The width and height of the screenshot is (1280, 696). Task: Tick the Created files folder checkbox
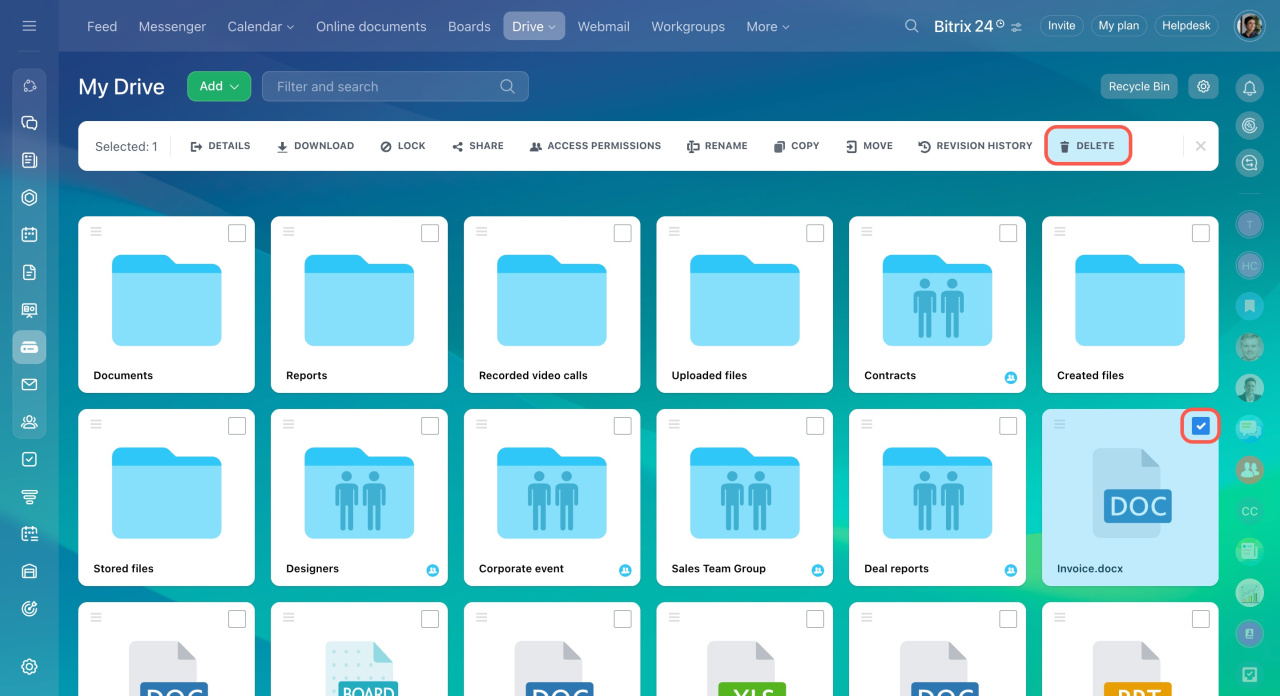click(x=1201, y=233)
